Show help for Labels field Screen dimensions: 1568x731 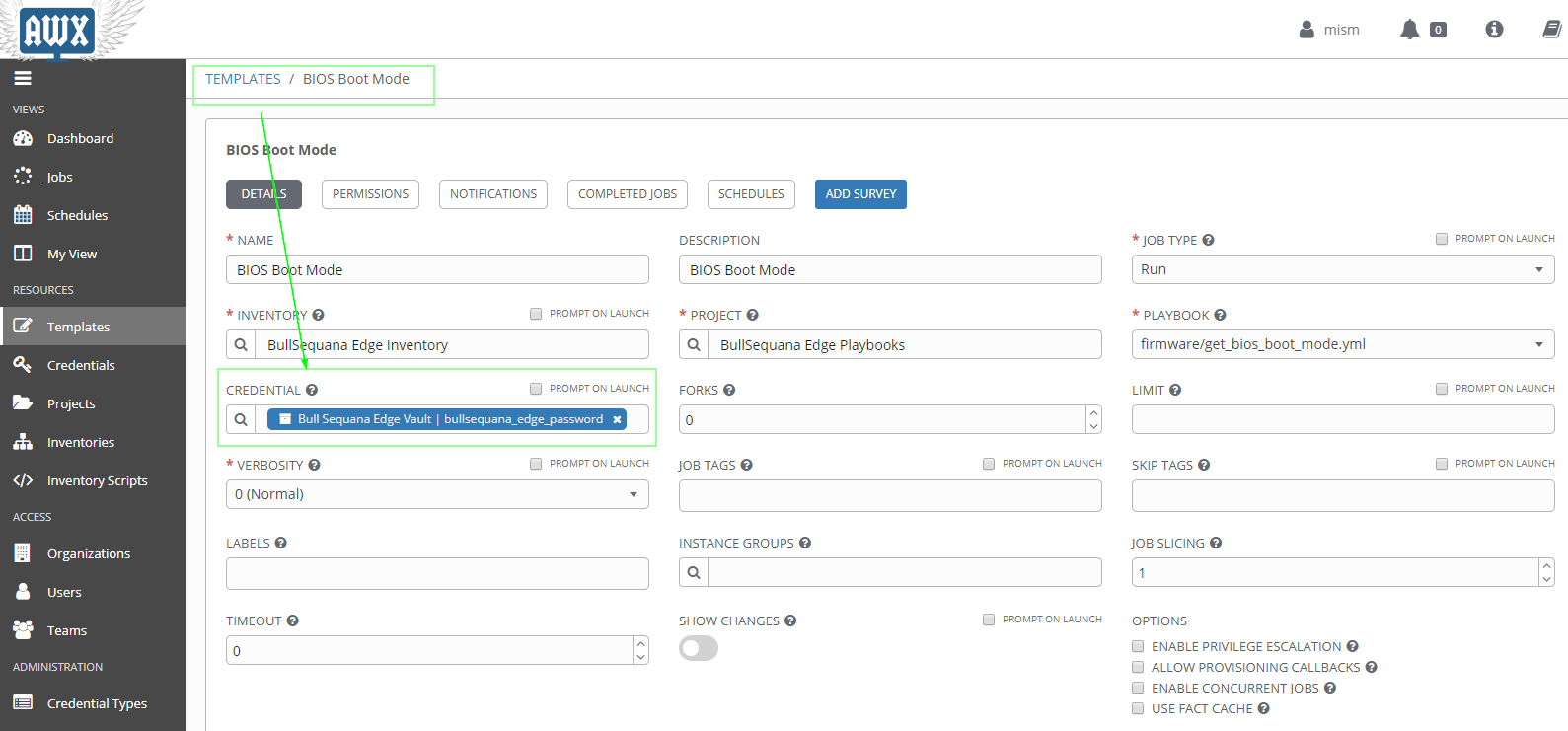tap(280, 543)
